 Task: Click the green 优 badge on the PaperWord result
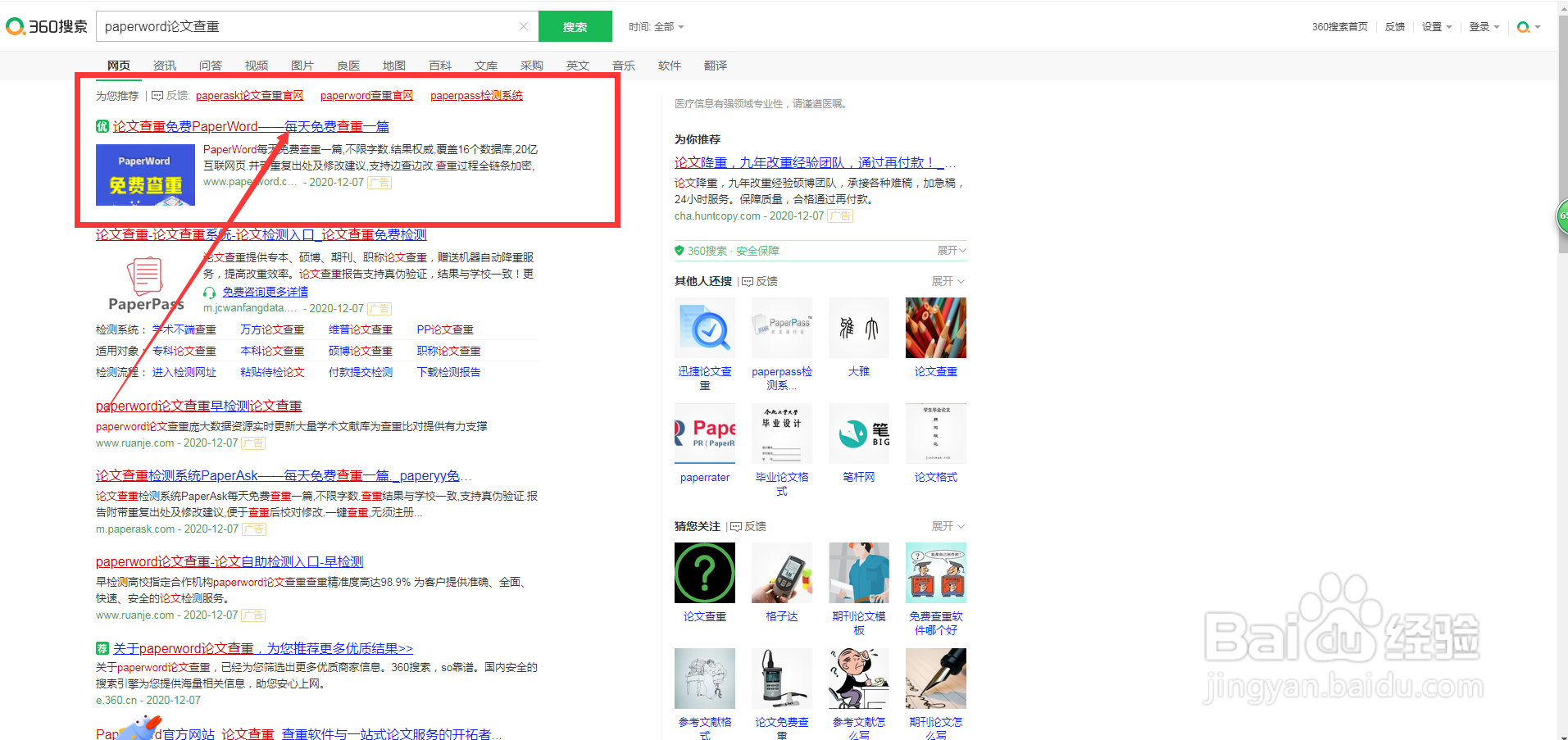pyautogui.click(x=101, y=126)
